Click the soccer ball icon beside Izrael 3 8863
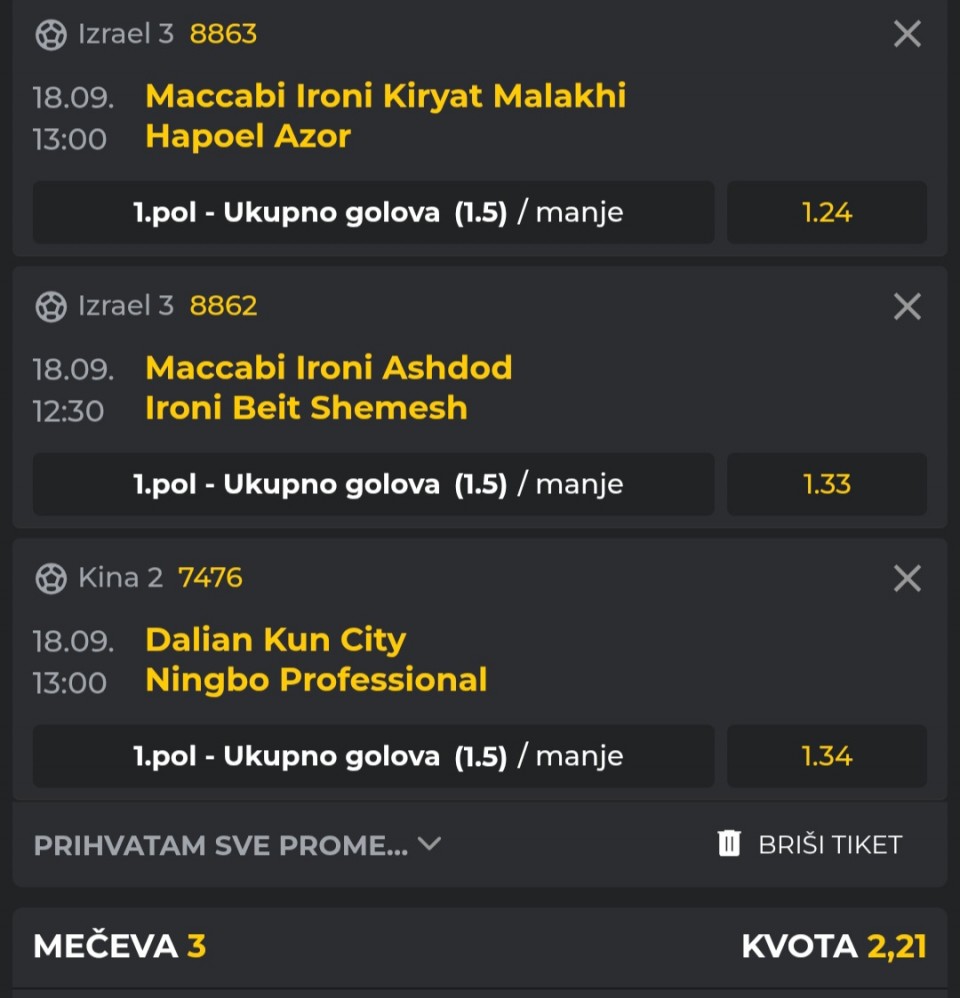960x998 pixels. (x=51, y=34)
